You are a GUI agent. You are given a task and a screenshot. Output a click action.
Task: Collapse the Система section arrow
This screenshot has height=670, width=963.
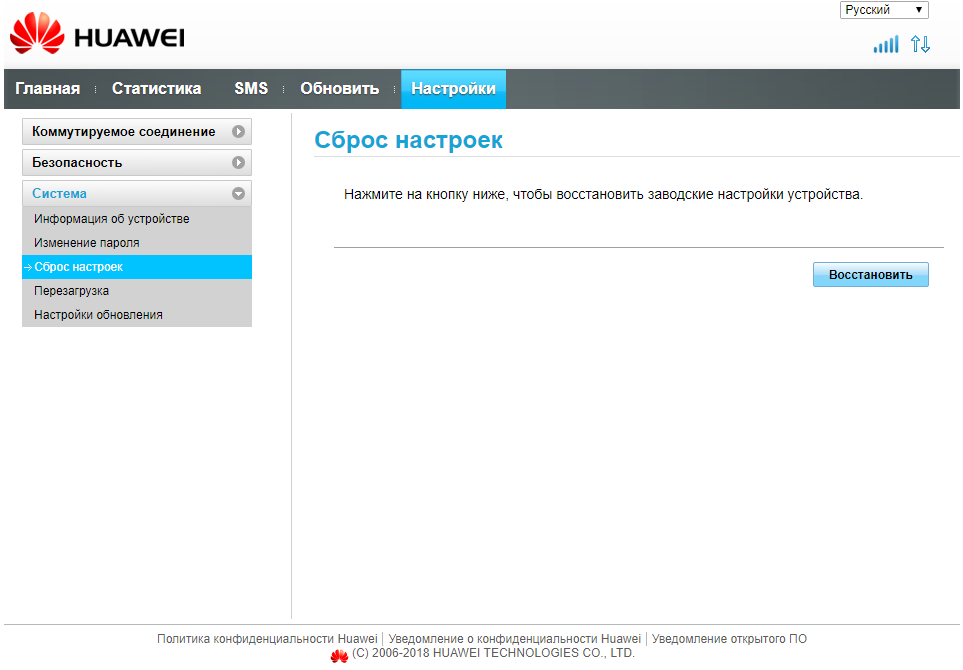[x=238, y=193]
